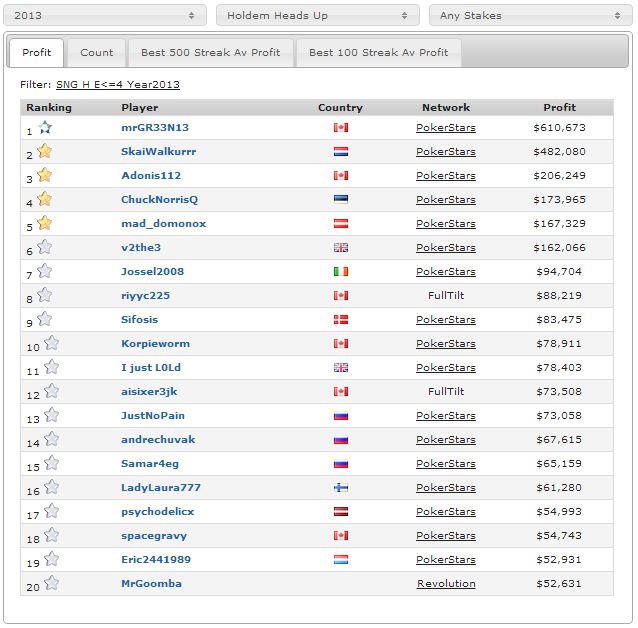Viewport: 638px width, 628px height.
Task: Toggle the star for JustNoPain
Action: click(x=52, y=415)
